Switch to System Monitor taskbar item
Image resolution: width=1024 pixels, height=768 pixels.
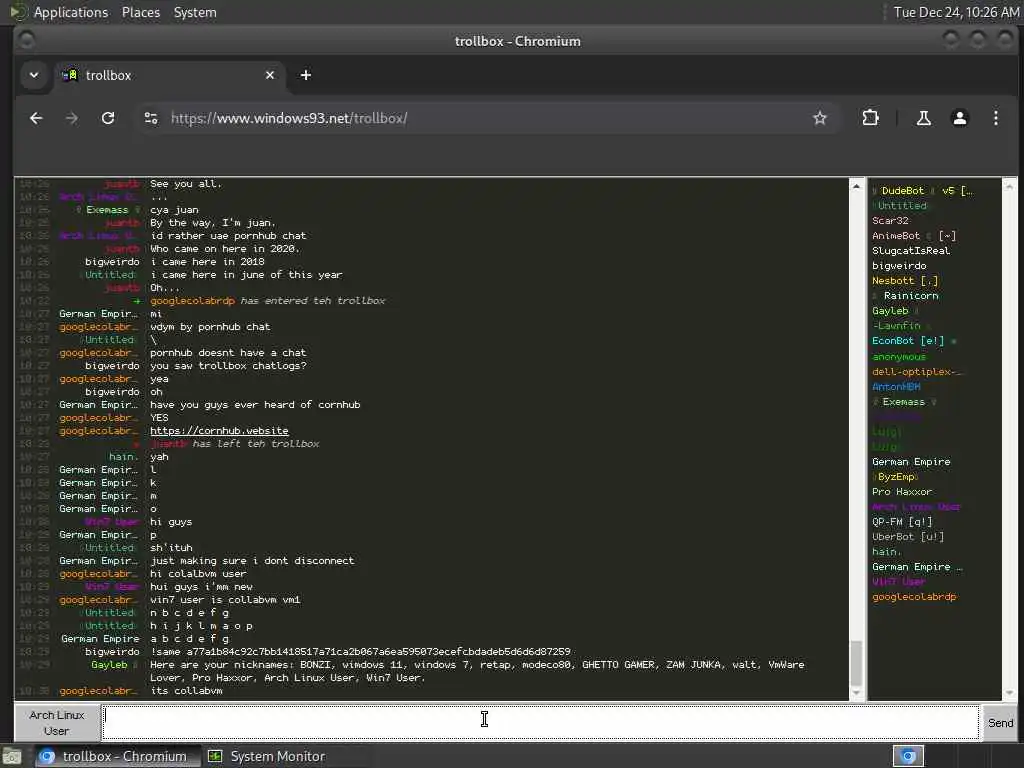click(266, 756)
